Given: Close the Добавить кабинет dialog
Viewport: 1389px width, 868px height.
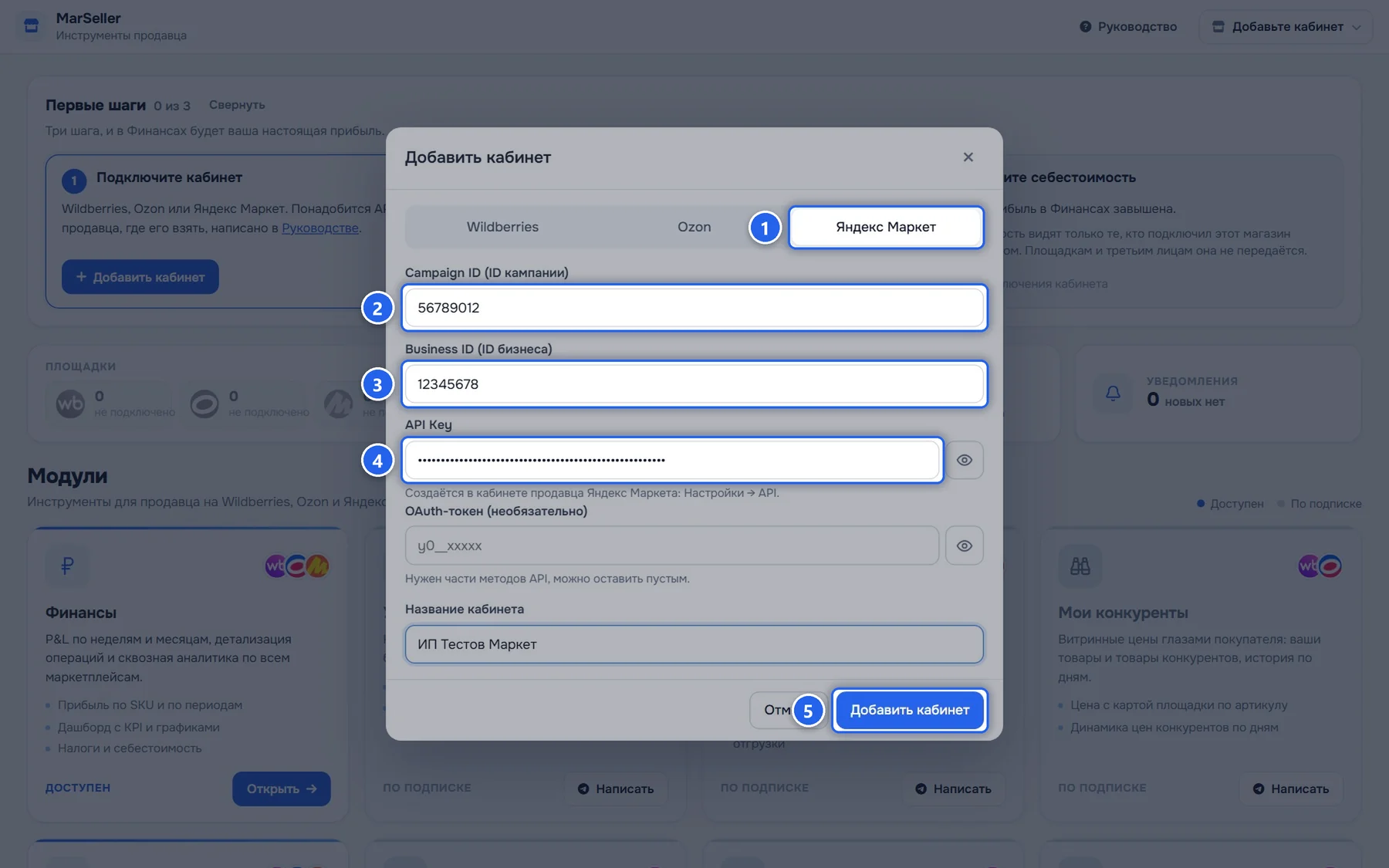Looking at the screenshot, I should 968,157.
